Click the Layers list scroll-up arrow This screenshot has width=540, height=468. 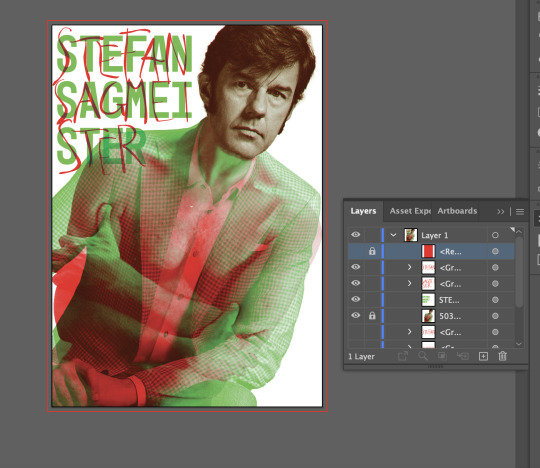tap(519, 232)
